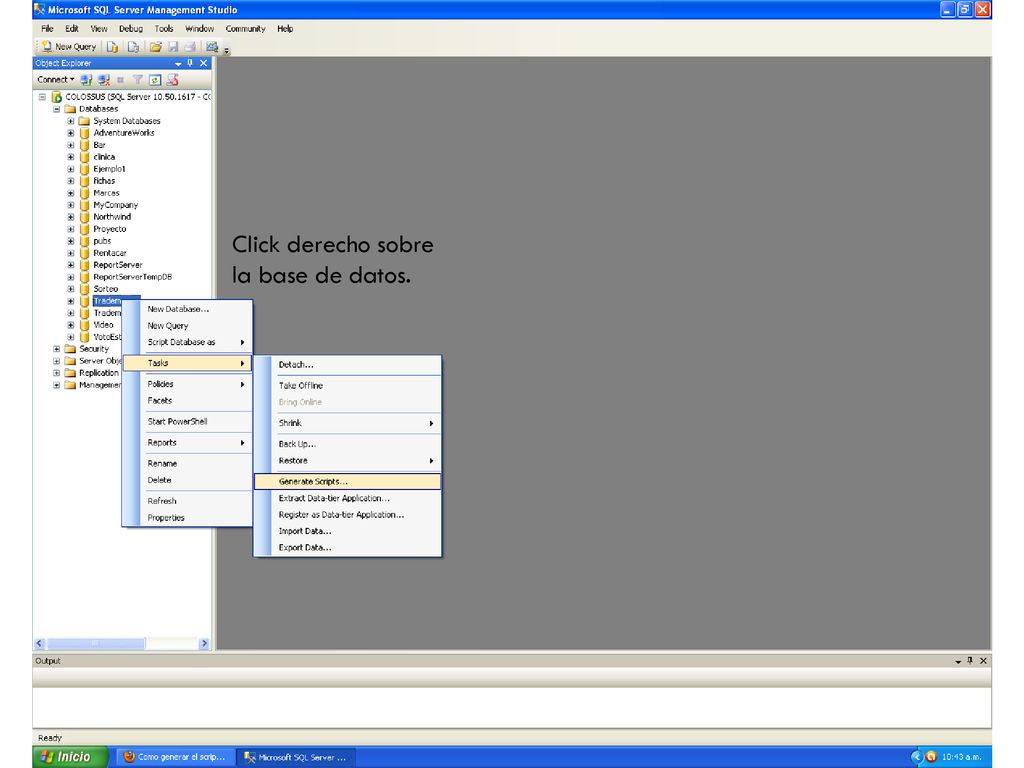
Task: Click Object Explorer horizontal scrollbar right arrow
Action: click(x=204, y=644)
